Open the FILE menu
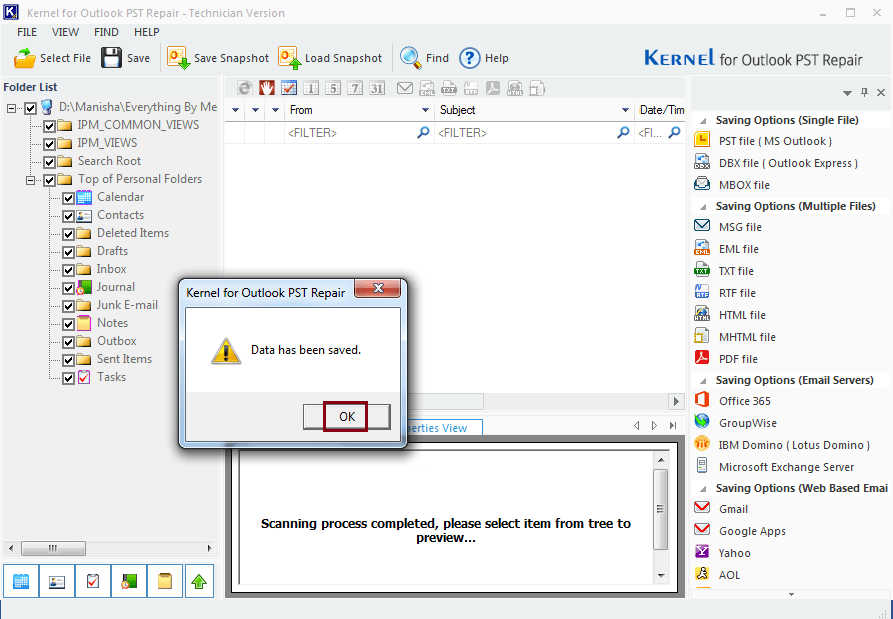893x619 pixels. 27,32
